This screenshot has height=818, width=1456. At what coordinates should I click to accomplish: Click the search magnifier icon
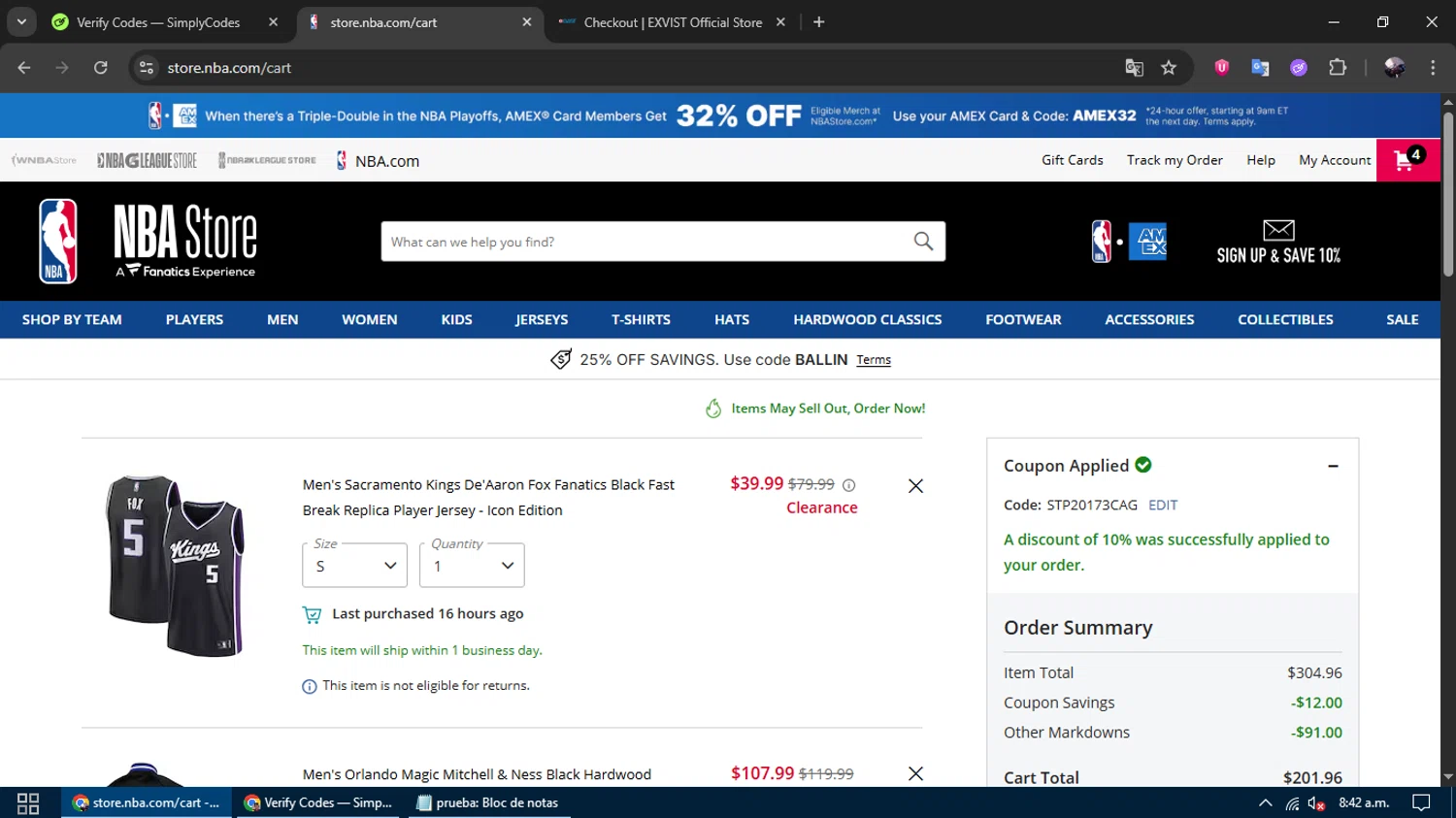[x=923, y=242]
